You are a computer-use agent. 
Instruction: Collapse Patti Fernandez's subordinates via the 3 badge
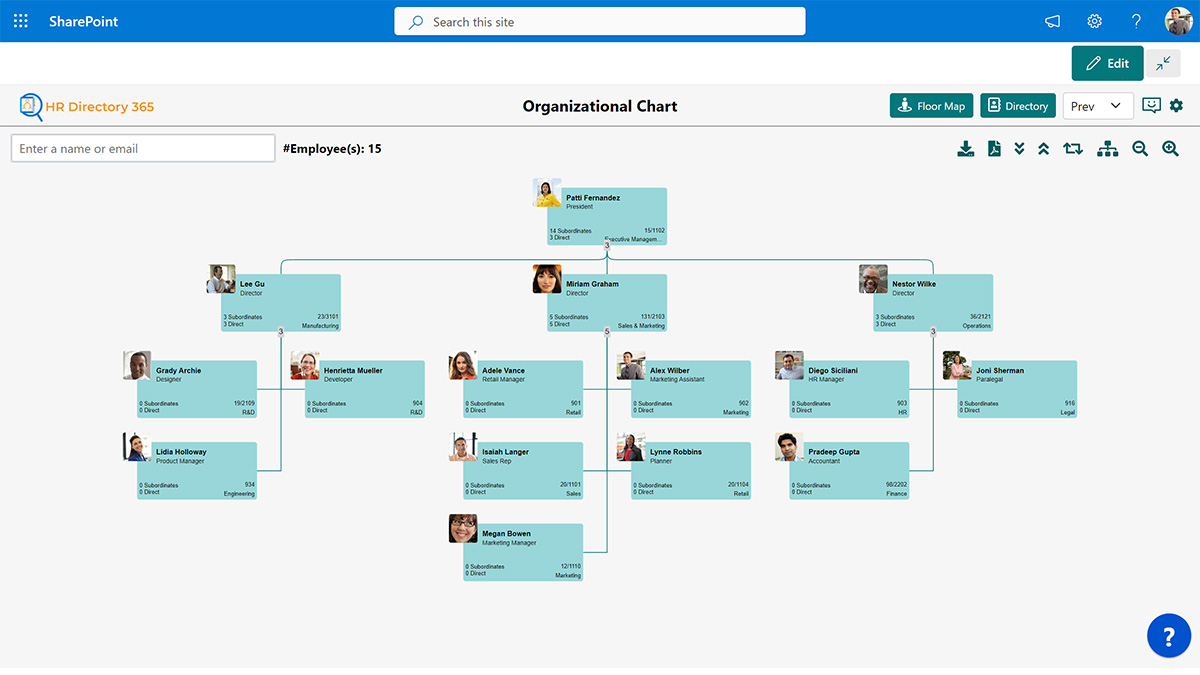(x=605, y=246)
